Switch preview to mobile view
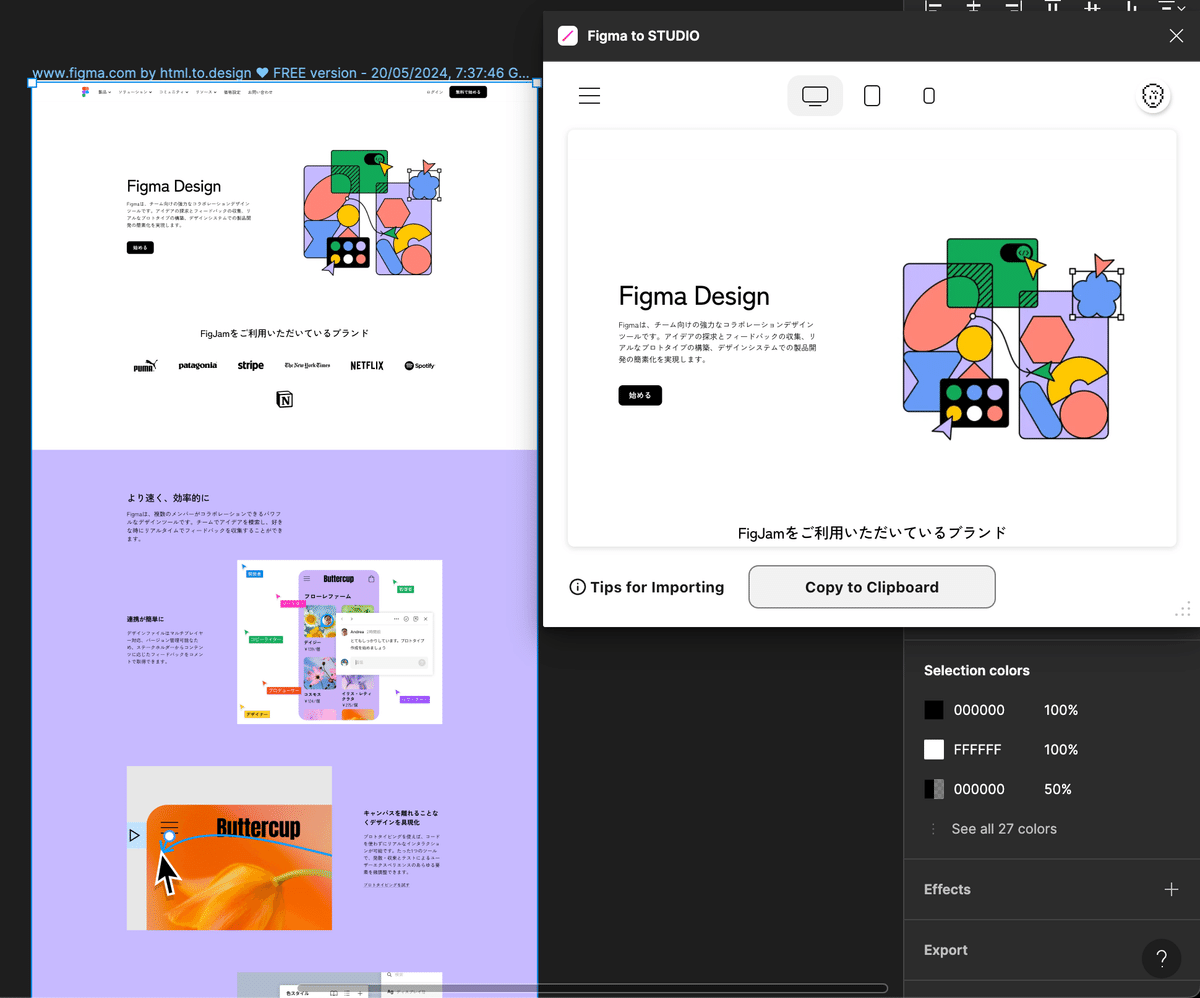 tap(929, 96)
